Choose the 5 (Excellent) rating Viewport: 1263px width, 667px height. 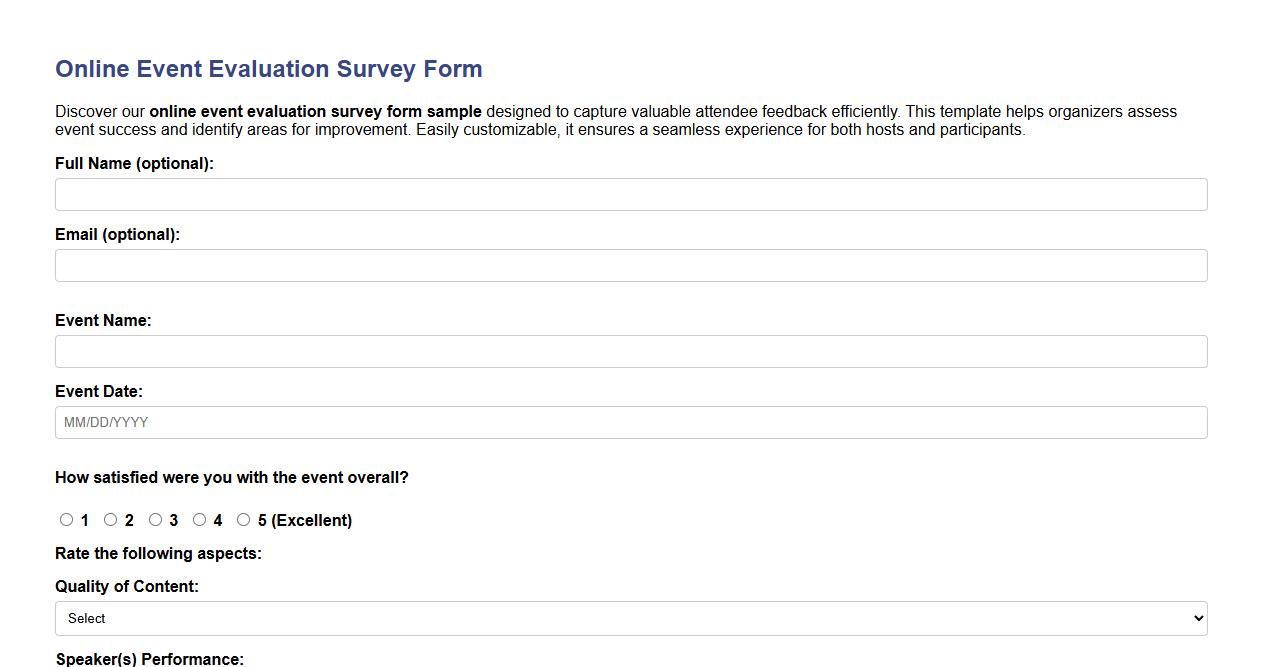(243, 519)
